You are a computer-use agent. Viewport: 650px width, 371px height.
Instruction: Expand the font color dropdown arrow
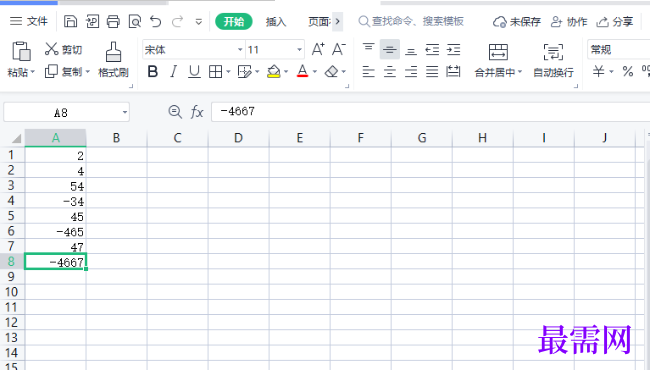[x=315, y=72]
